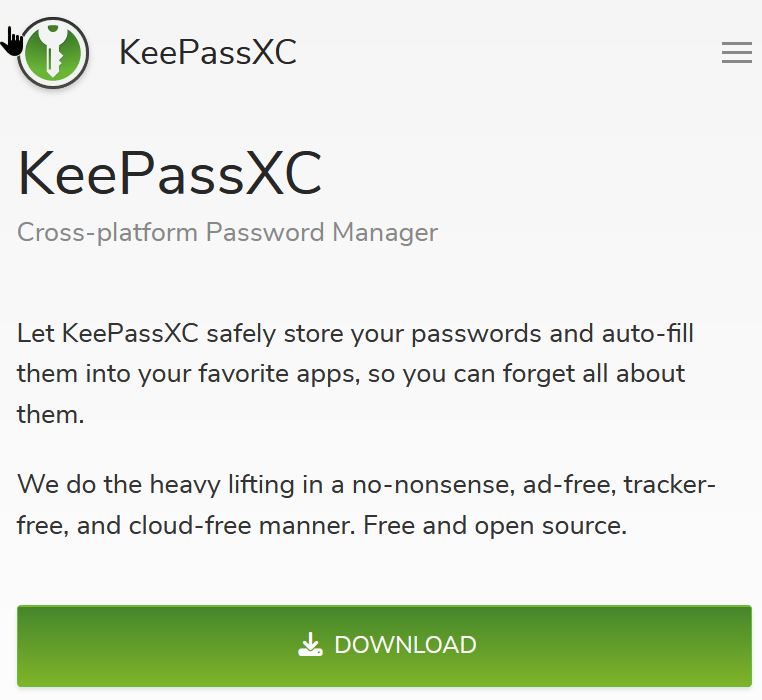Viewport: 762px width, 700px height.
Task: Click the green KeePassXC key logo
Action: click(54, 52)
